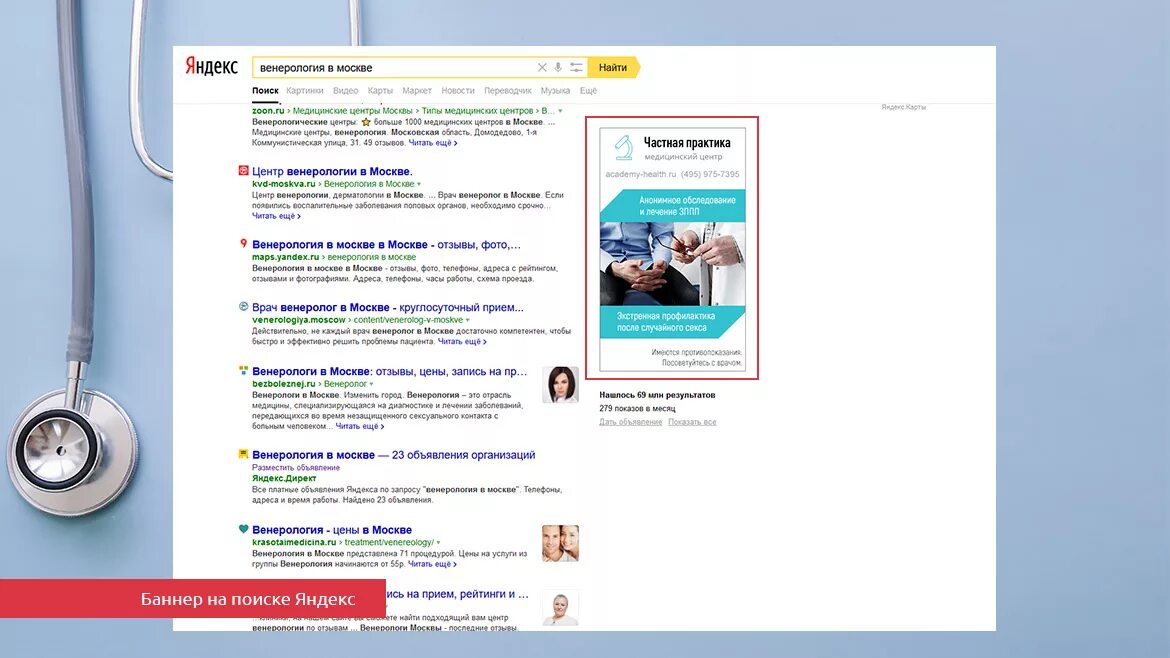Image resolution: width=1170 pixels, height=658 pixels.
Task: Click the Яндекс.Директ yellow favicon
Action: click(243, 454)
